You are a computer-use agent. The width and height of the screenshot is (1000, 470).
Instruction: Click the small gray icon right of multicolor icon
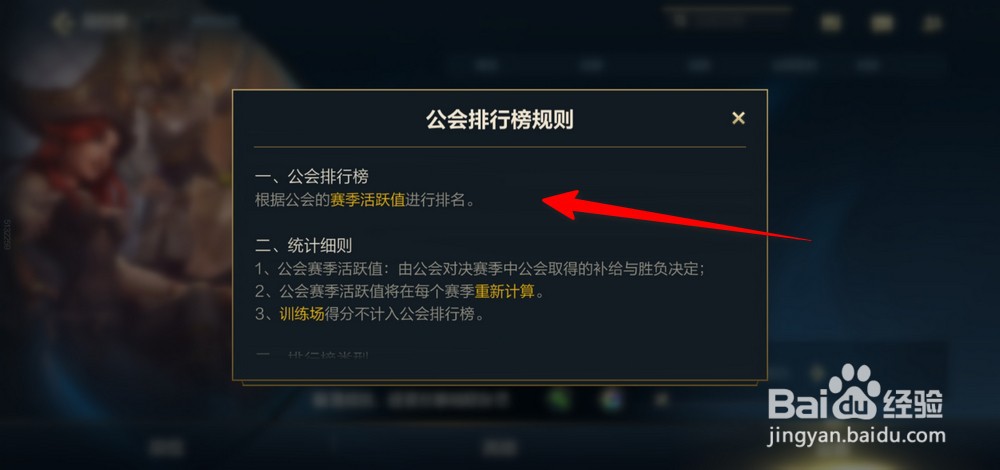click(x=662, y=400)
